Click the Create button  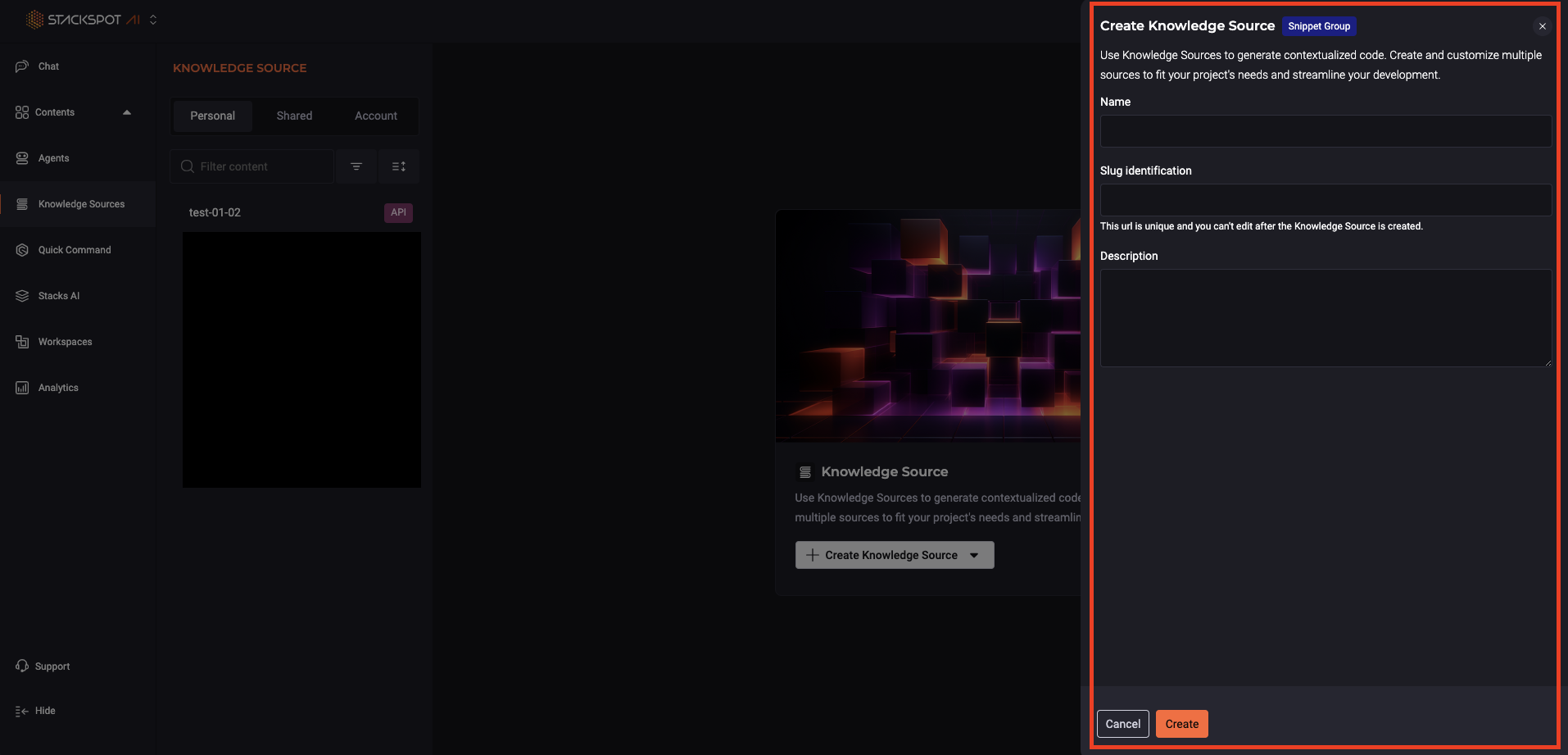[x=1181, y=724]
